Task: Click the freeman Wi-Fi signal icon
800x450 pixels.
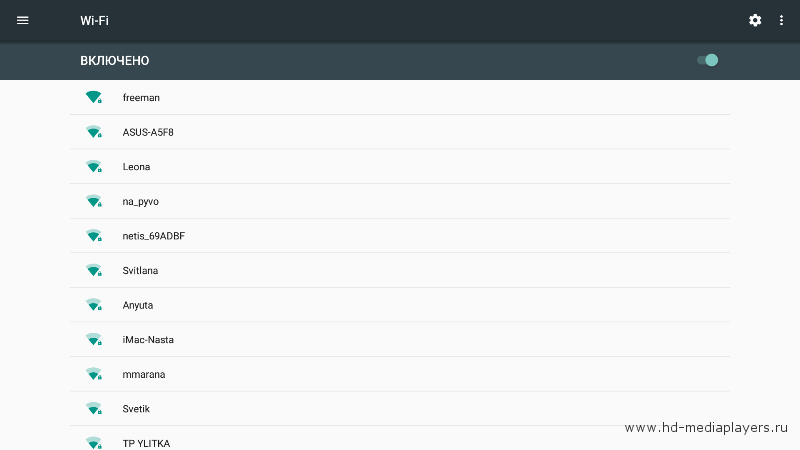Action: click(x=94, y=97)
